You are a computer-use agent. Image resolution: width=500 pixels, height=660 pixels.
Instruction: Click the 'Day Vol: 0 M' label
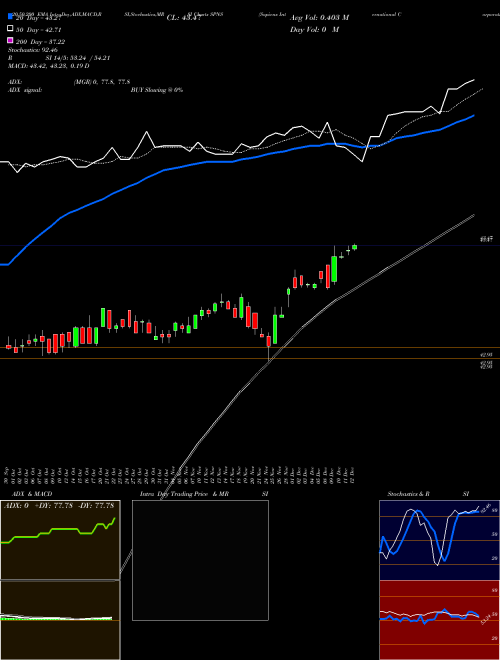coord(314,29)
